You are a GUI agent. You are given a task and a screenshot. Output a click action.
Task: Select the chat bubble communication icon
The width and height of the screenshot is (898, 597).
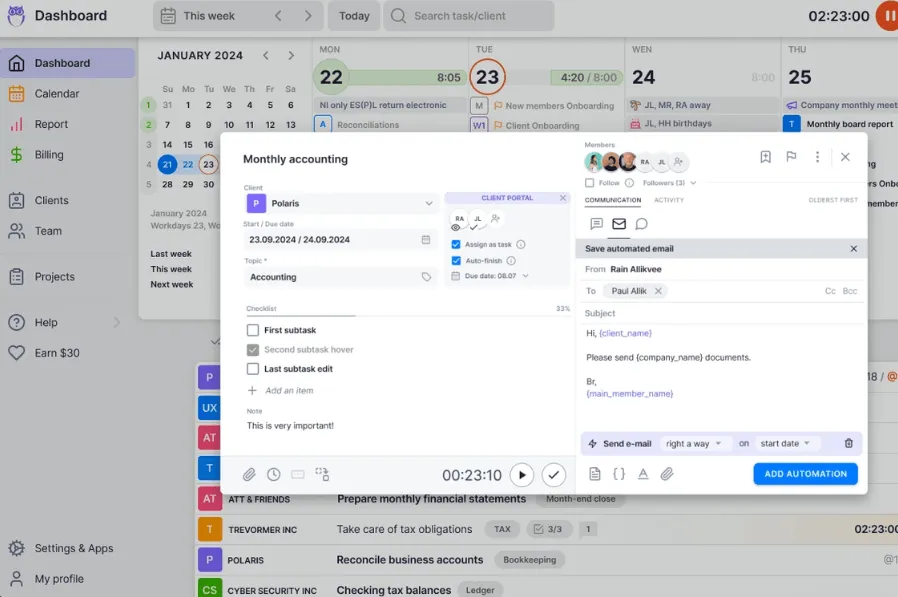(x=641, y=223)
